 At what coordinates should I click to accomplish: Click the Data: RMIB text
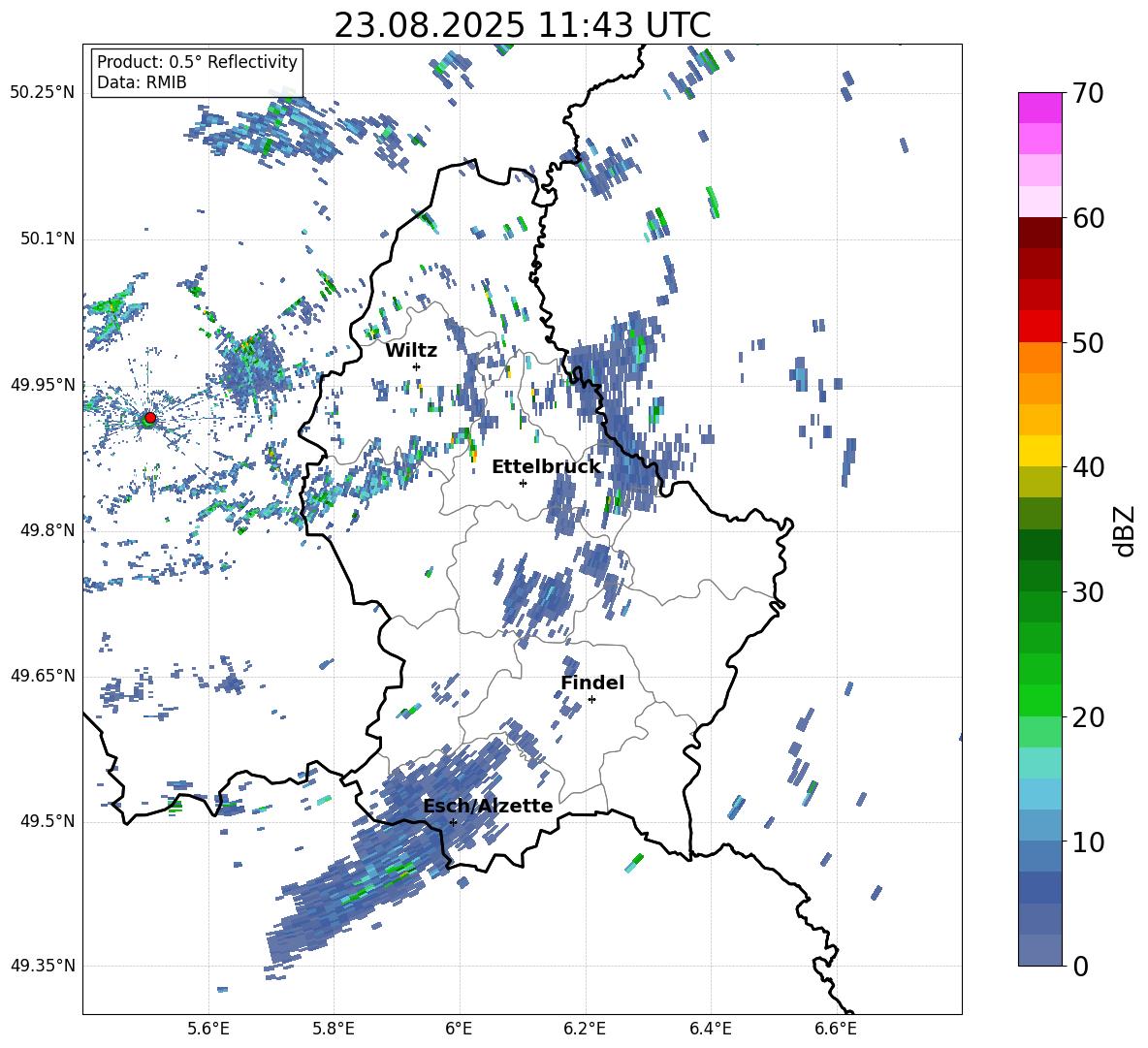click(142, 82)
